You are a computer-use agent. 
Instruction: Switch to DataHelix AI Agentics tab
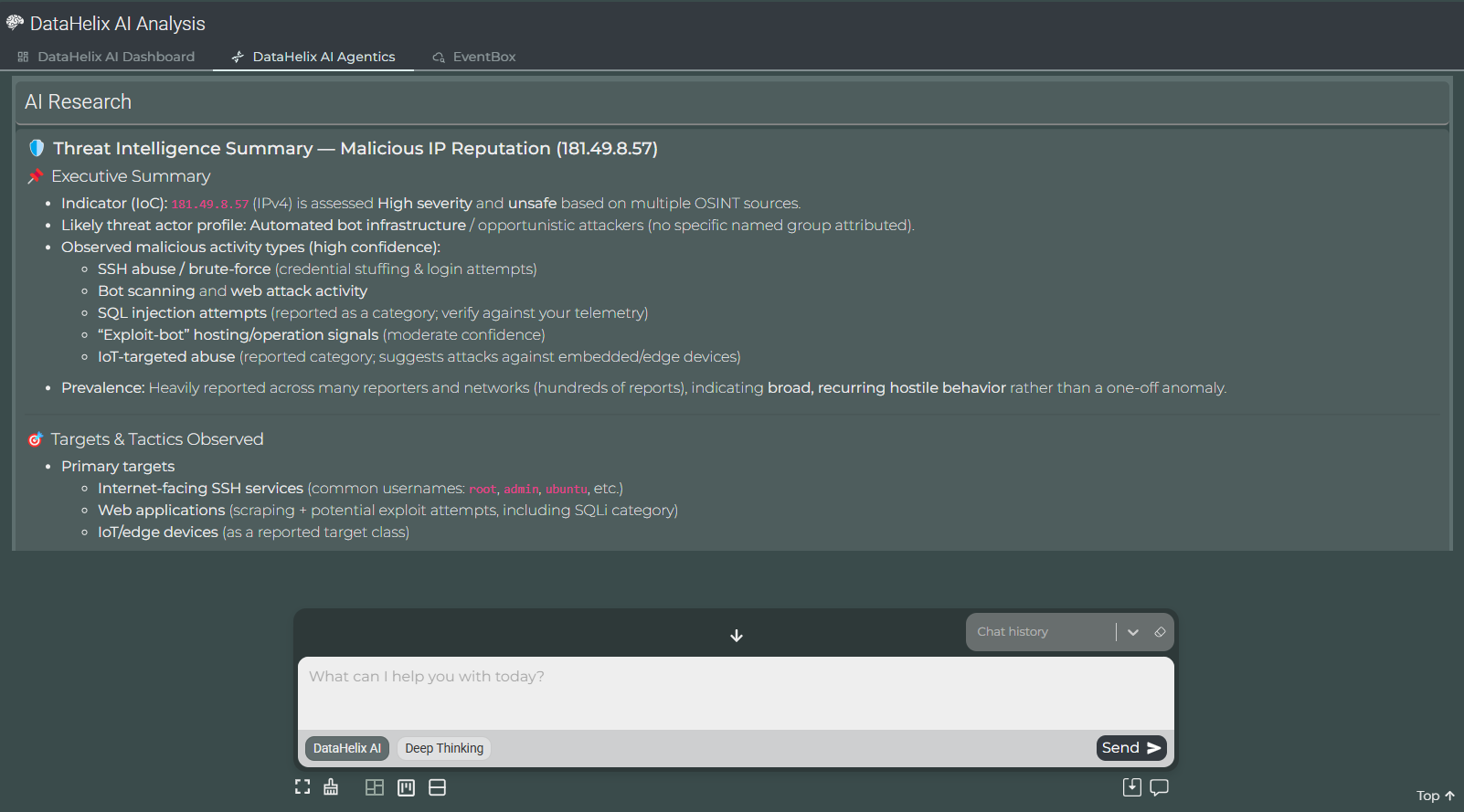[313, 57]
